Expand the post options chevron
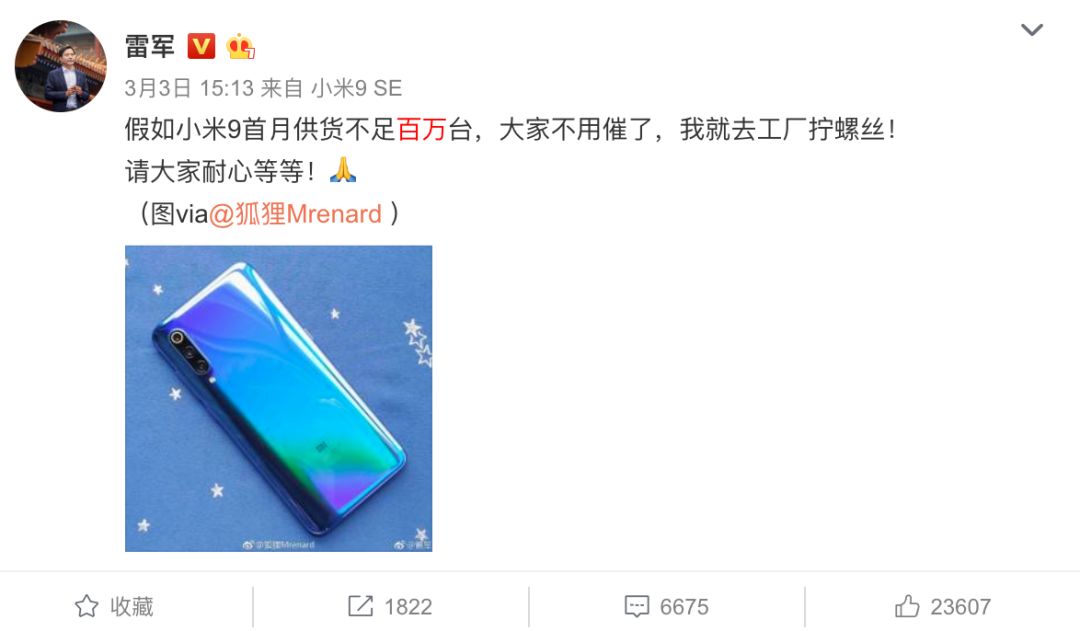Screen dimensions: 1080x631 1031,30
